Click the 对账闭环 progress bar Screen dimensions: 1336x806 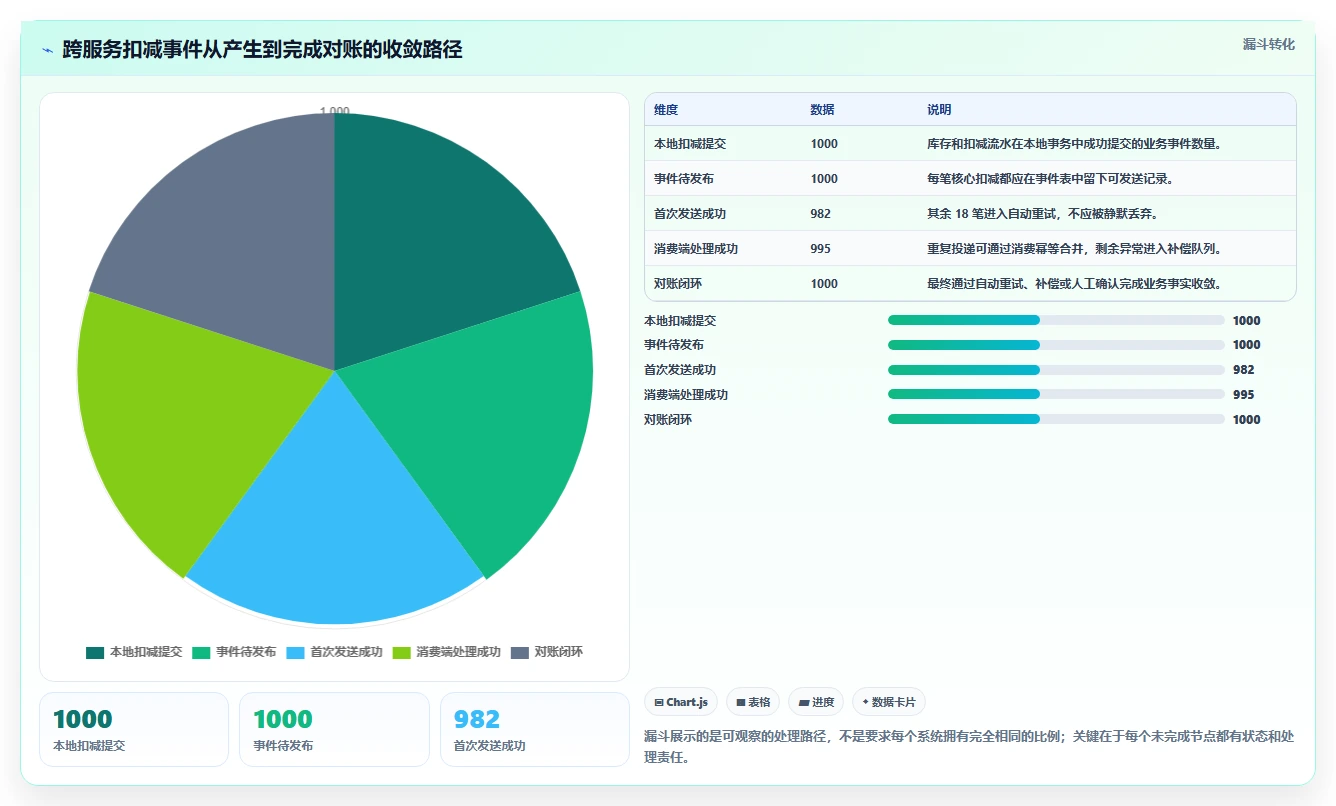(x=1056, y=419)
